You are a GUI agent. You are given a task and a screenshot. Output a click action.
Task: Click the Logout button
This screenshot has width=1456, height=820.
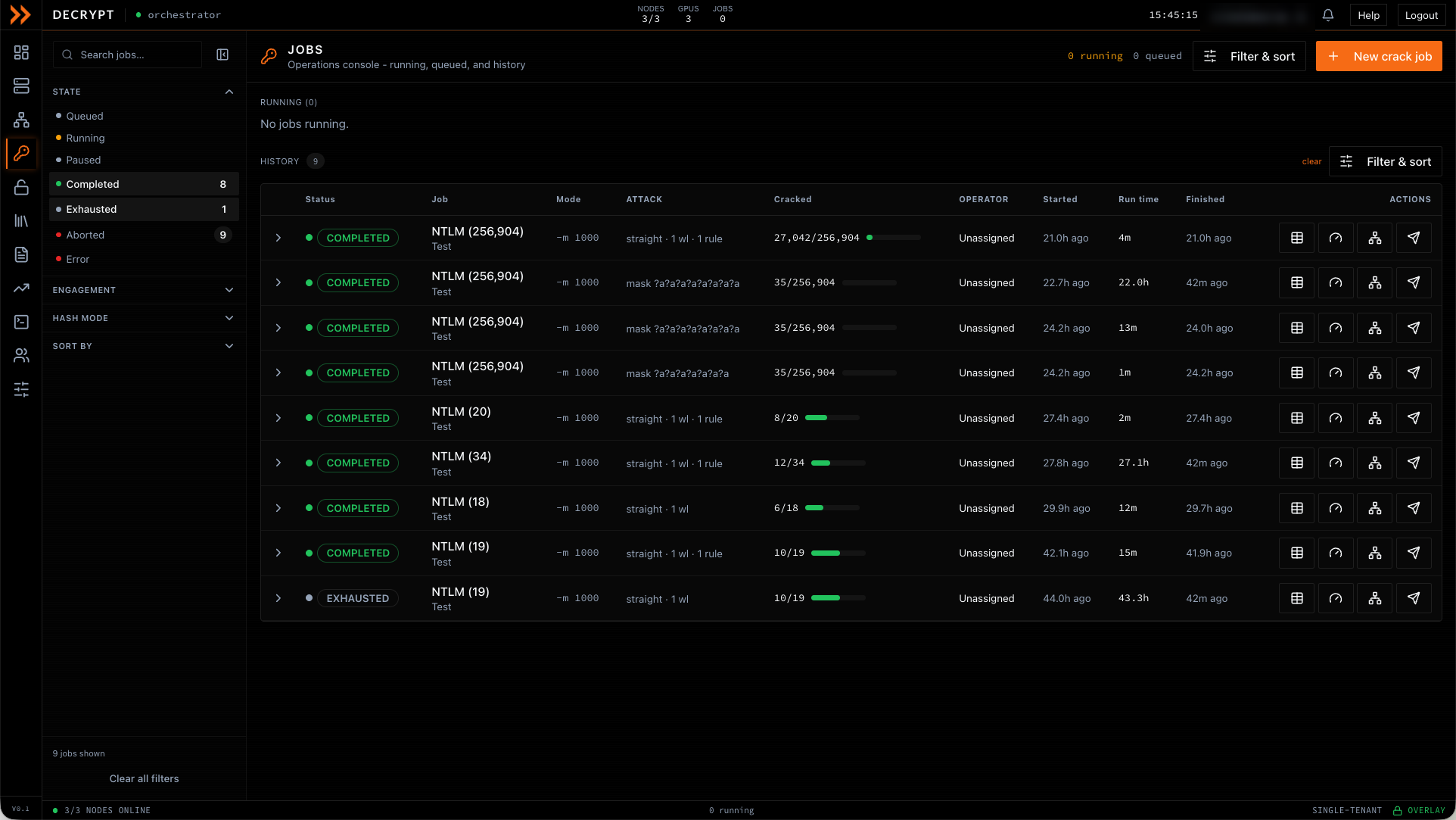coord(1421,15)
